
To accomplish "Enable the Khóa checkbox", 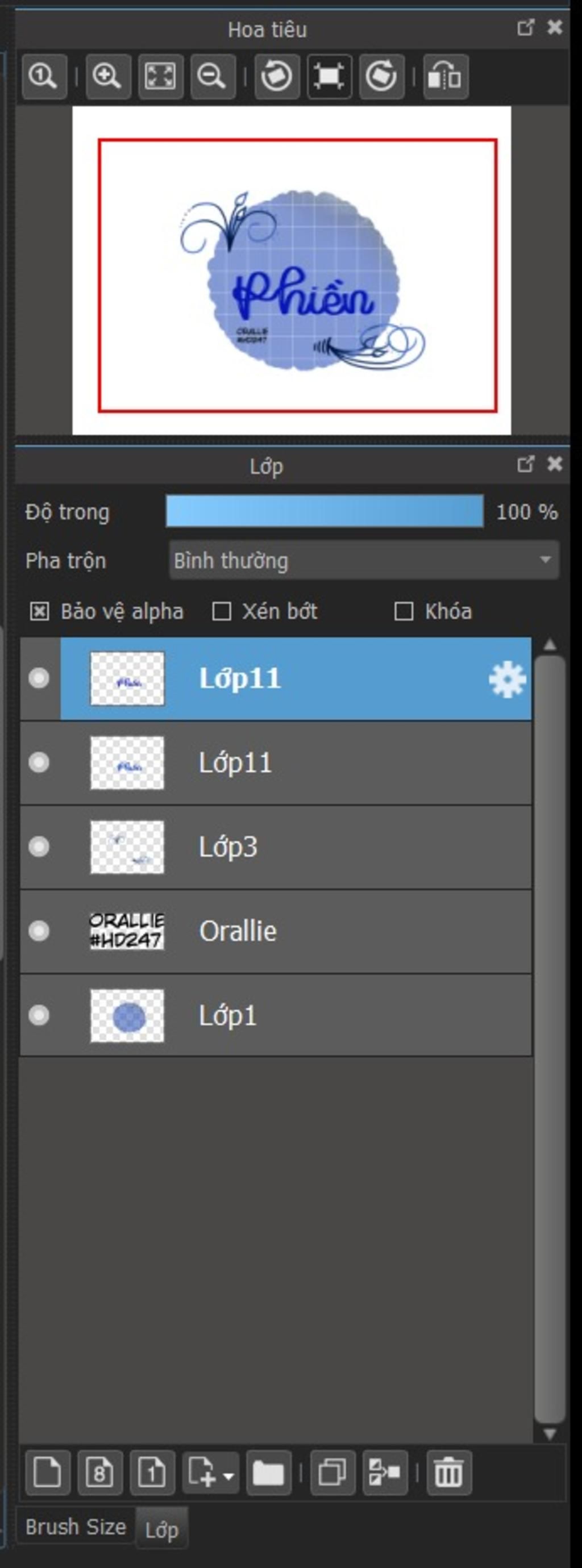I will coord(404,611).
